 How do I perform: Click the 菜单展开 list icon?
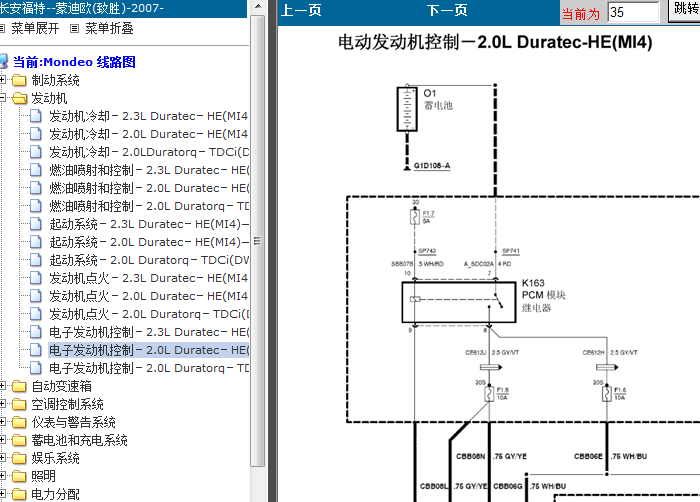2,29
